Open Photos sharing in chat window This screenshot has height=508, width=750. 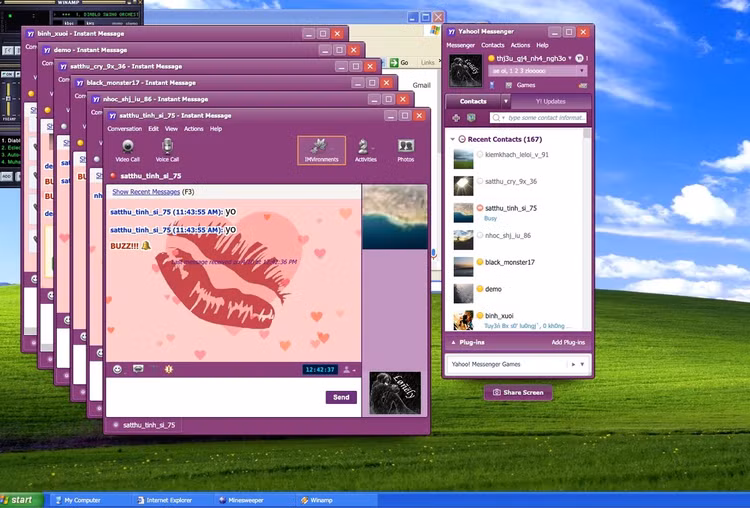point(405,150)
